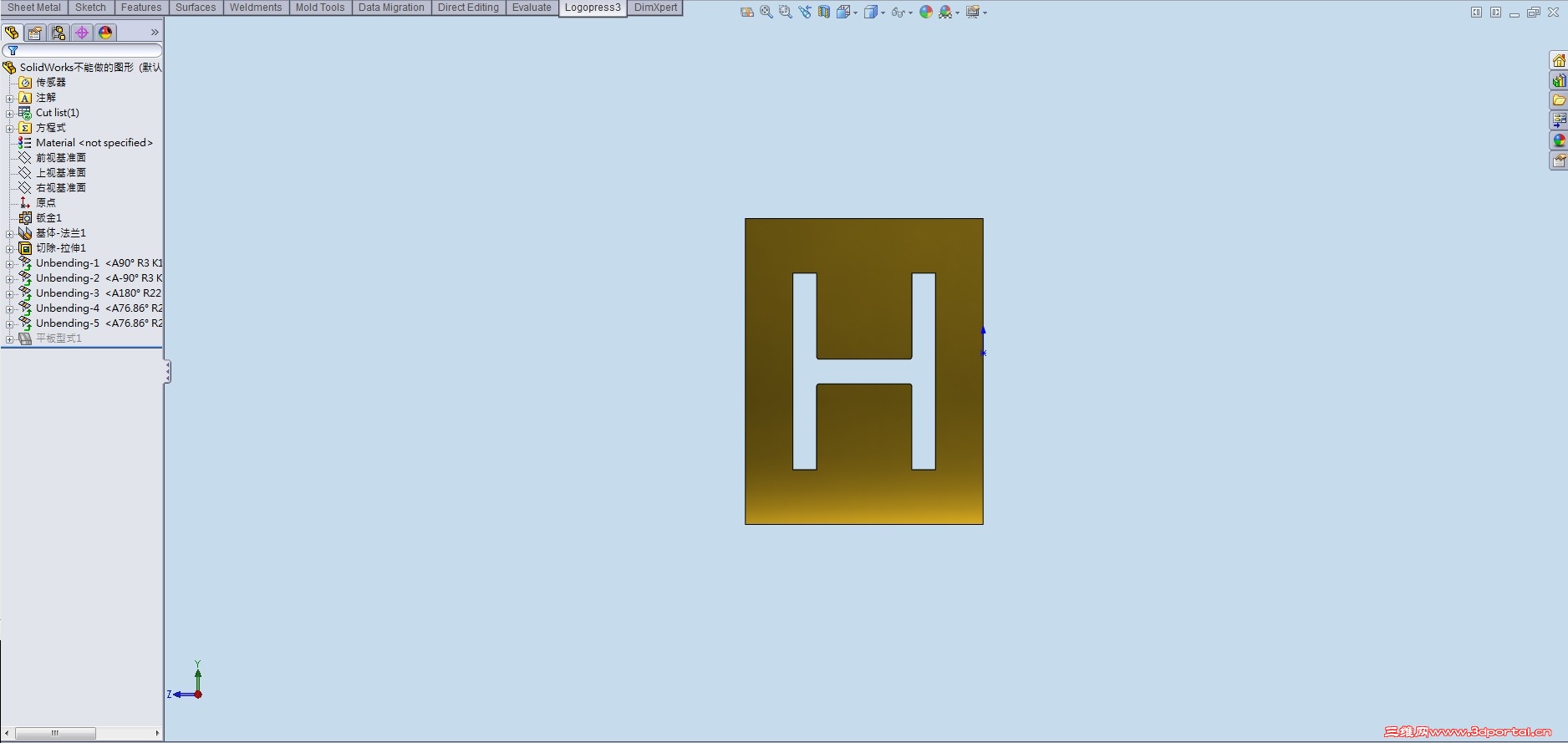Click the Previous View icon
This screenshot has width=1568, height=743.
805,13
